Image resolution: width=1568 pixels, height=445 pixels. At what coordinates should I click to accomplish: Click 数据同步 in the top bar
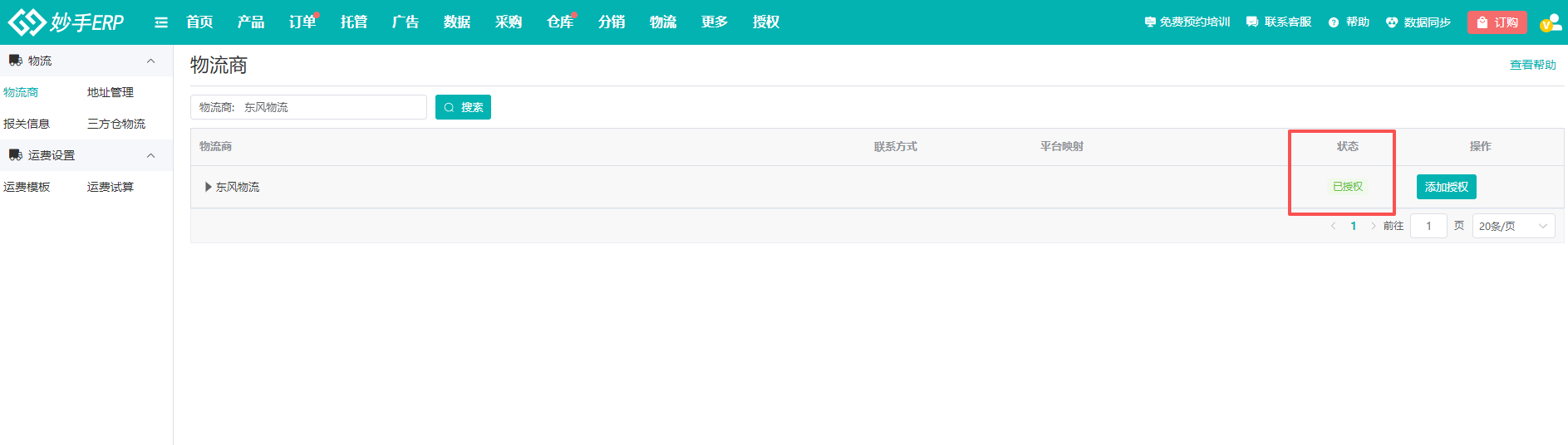(x=1418, y=22)
